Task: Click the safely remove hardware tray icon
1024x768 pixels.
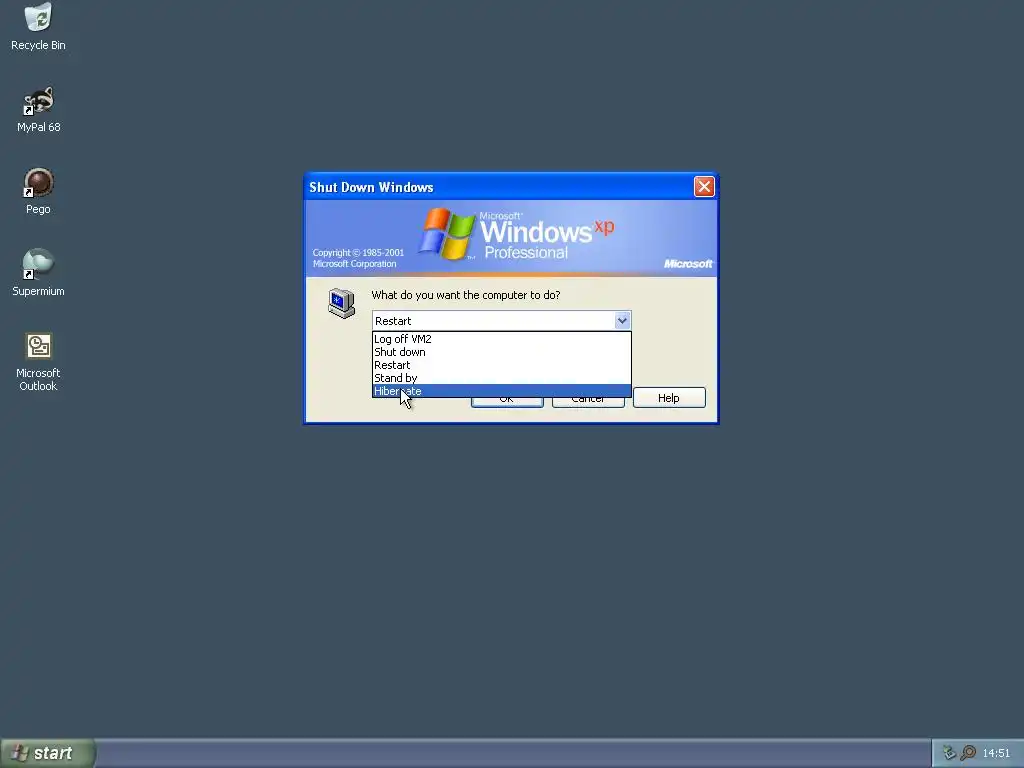Action: coord(950,753)
